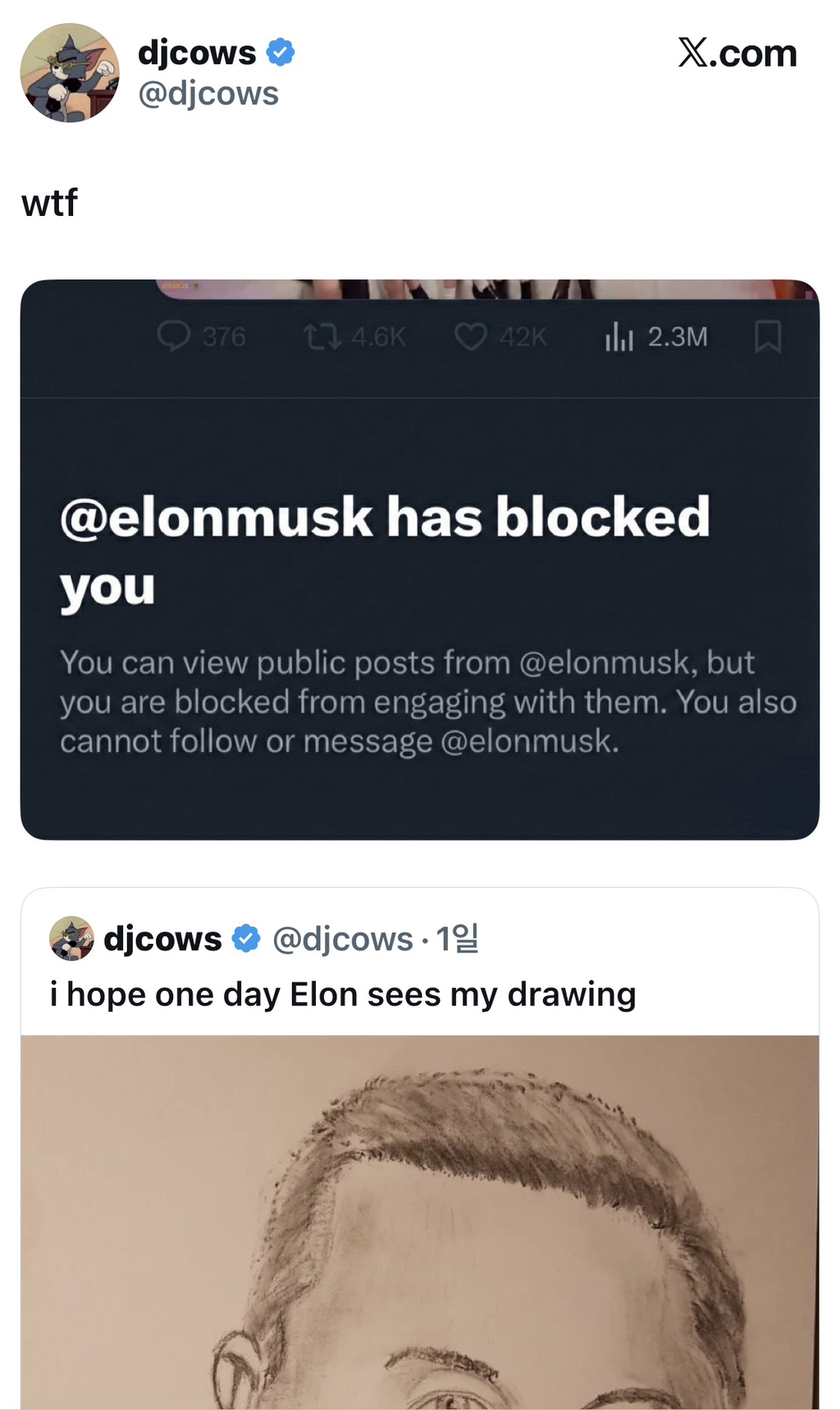
Task: Click the small avatar in quoted post
Action: 71,938
